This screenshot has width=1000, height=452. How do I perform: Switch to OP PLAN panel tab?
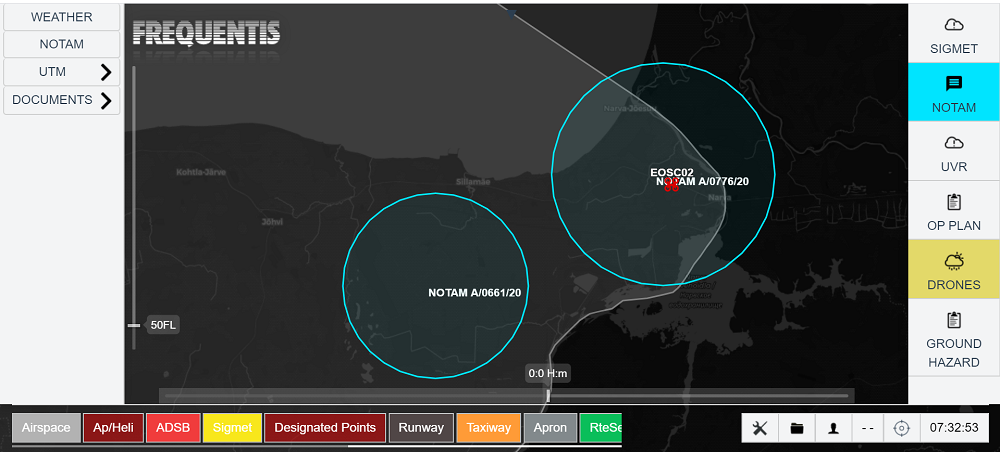tap(953, 210)
